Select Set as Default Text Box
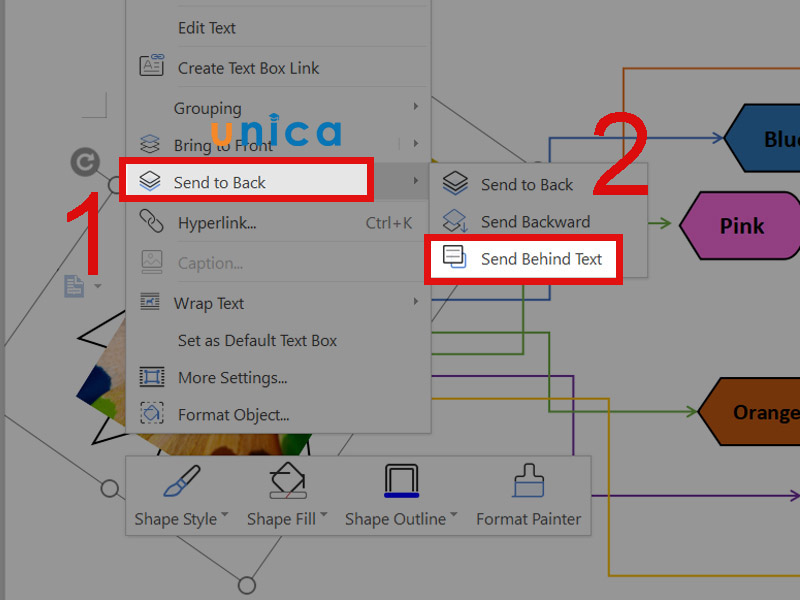The height and width of the screenshot is (600, 800). [x=257, y=340]
